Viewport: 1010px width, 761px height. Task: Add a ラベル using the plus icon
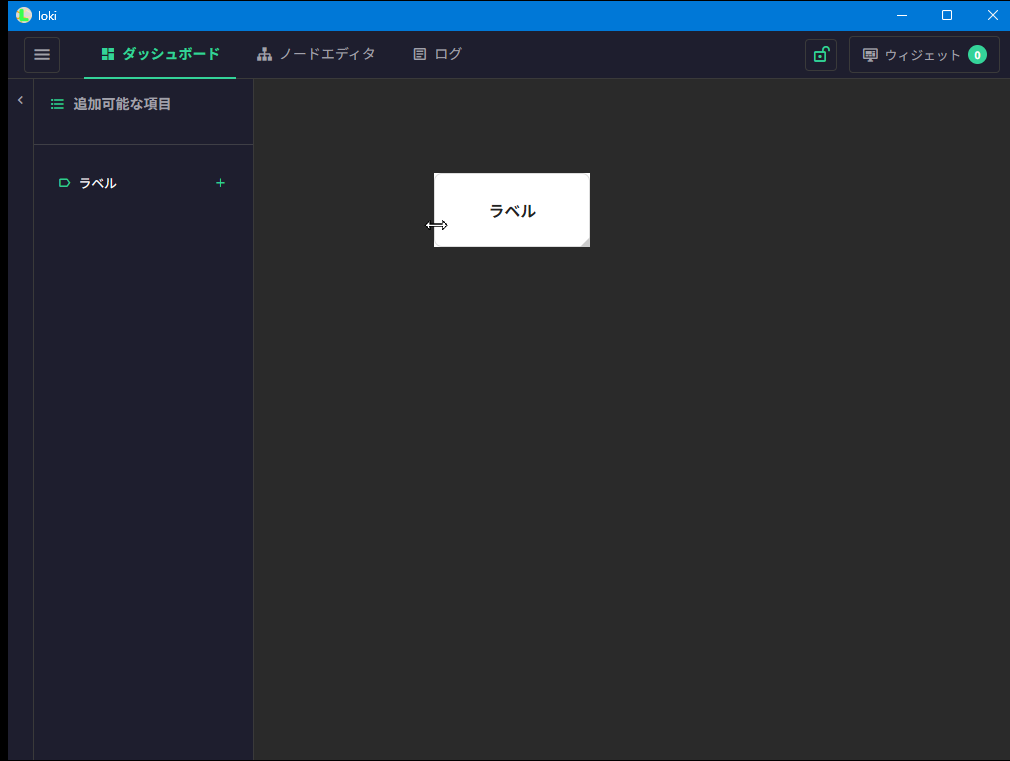pos(220,183)
